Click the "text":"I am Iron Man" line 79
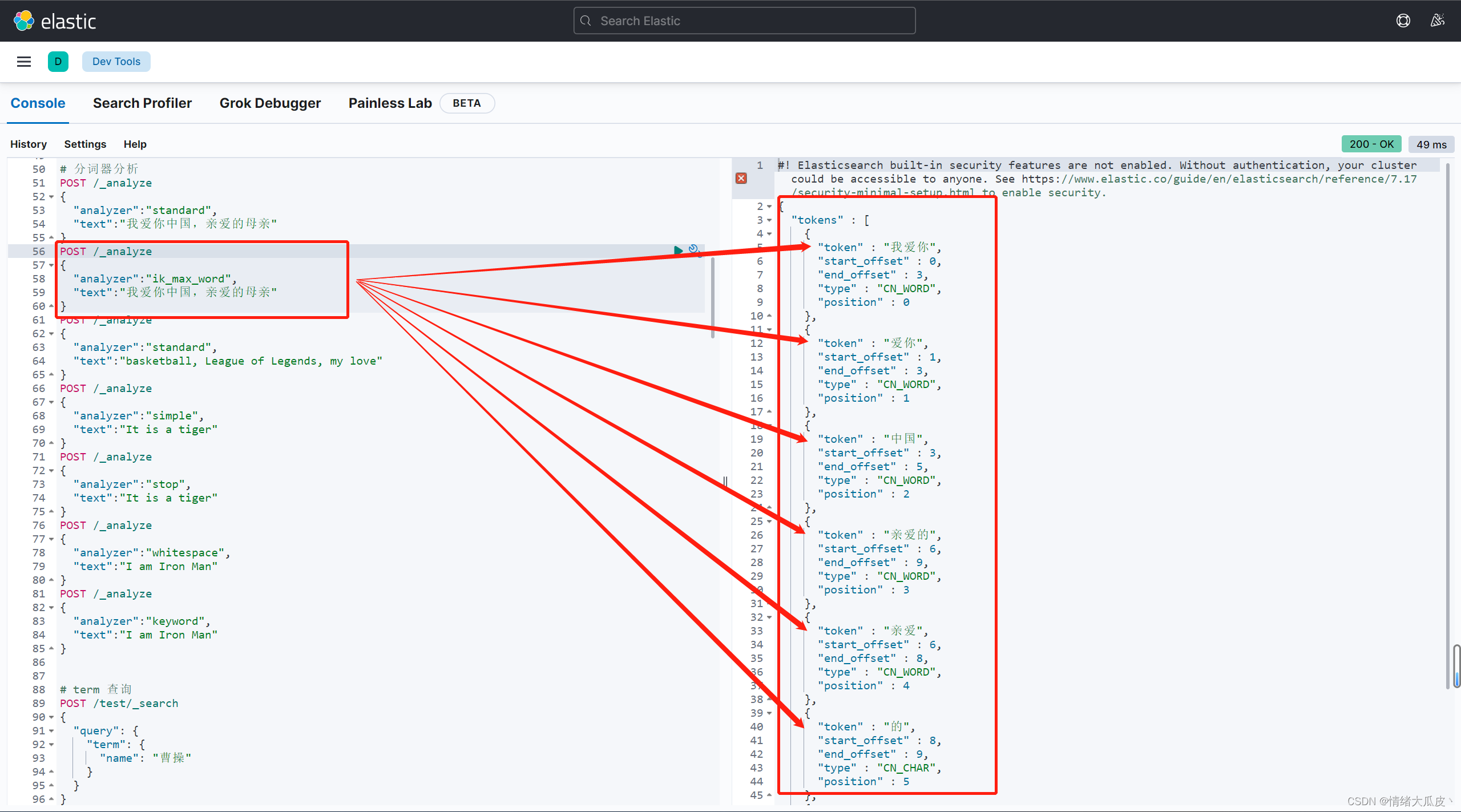The image size is (1461, 812). coord(146,567)
